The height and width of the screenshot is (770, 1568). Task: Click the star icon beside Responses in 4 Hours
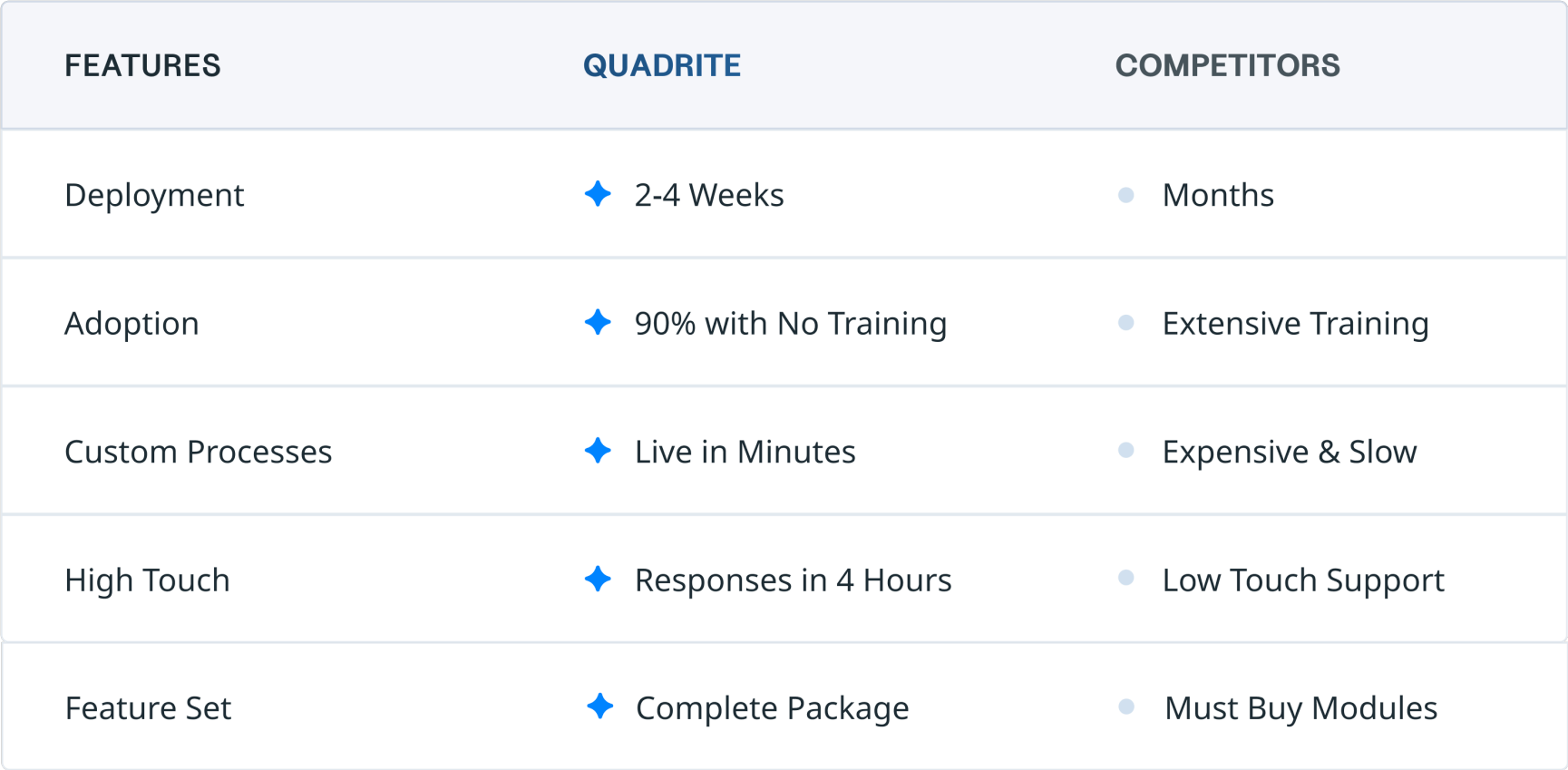(598, 579)
